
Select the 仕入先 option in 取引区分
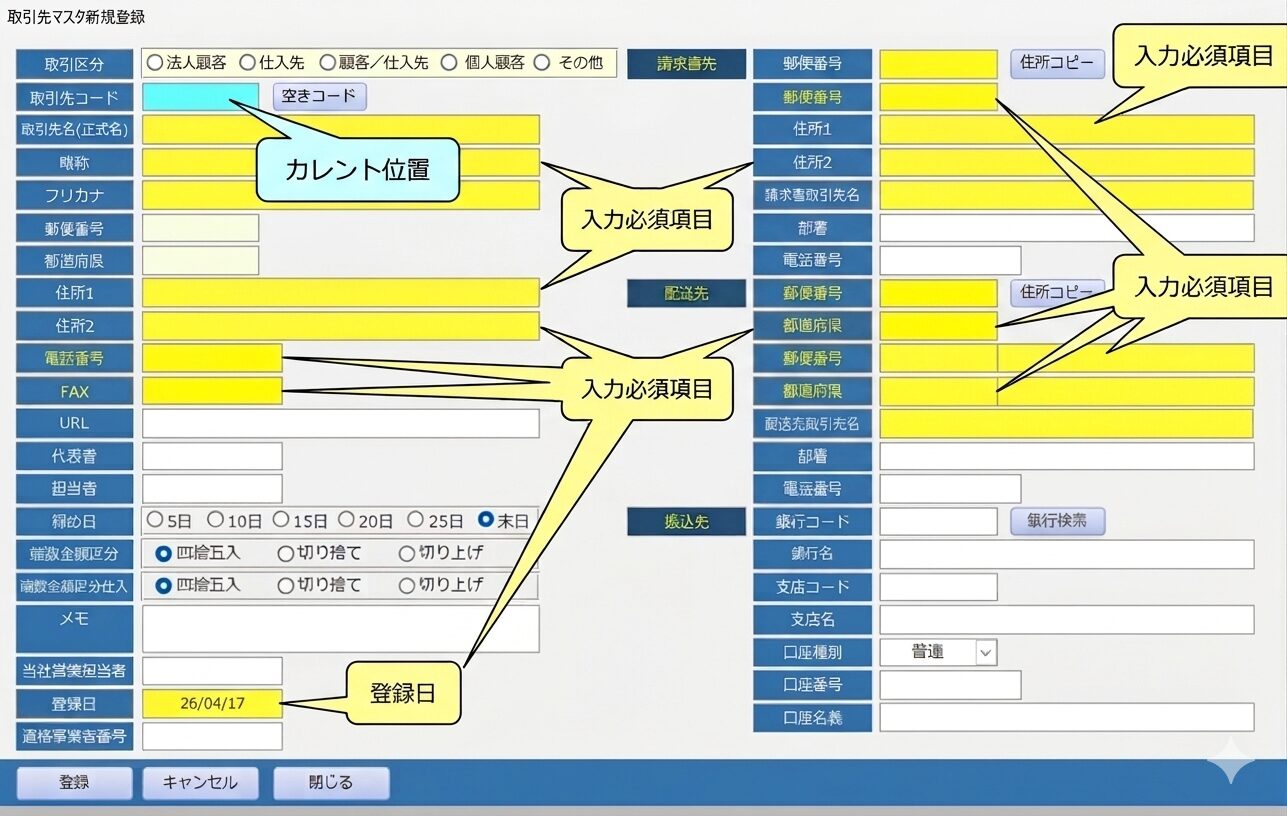(x=247, y=63)
